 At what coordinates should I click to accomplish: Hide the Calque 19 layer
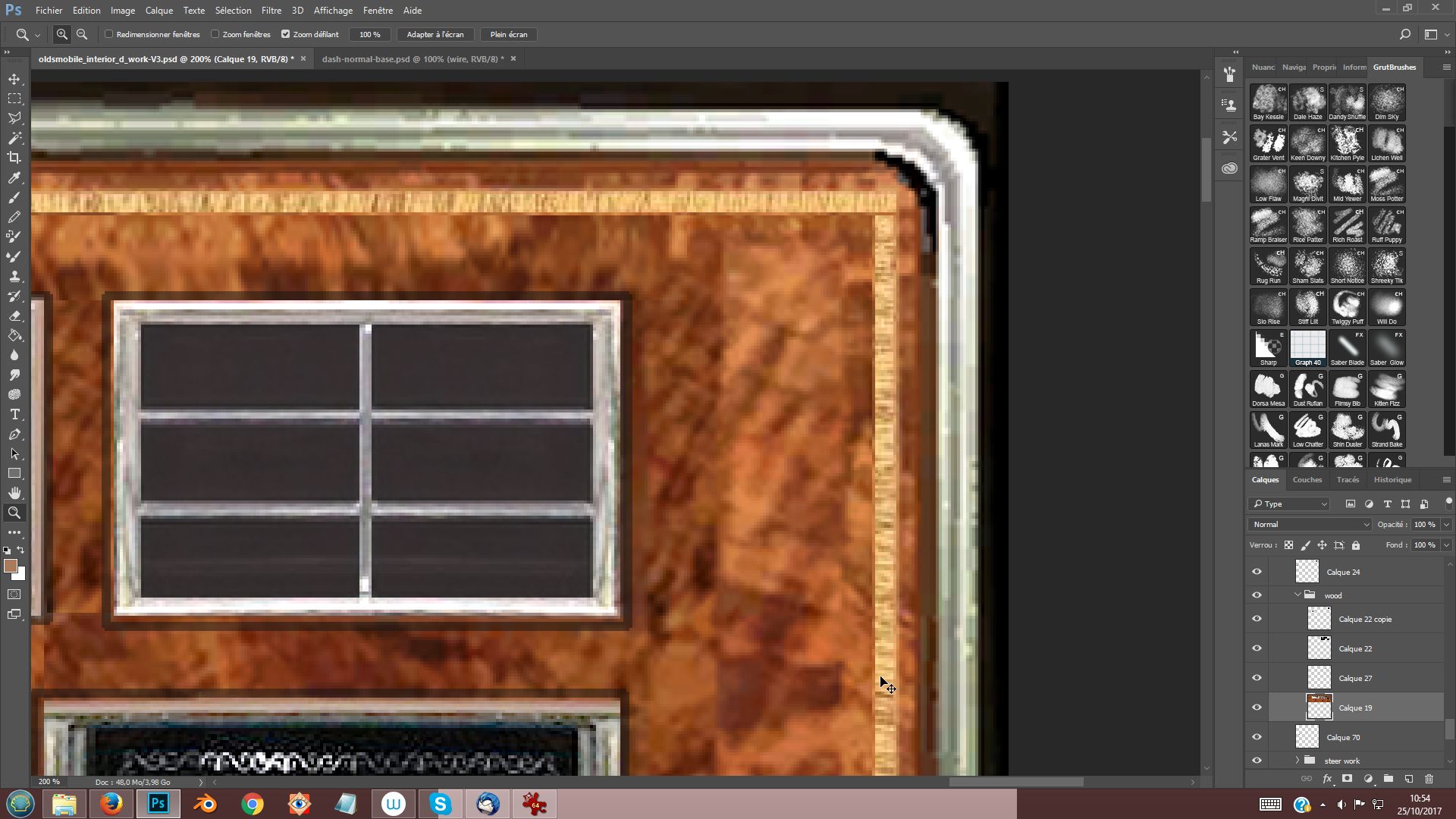point(1257,708)
